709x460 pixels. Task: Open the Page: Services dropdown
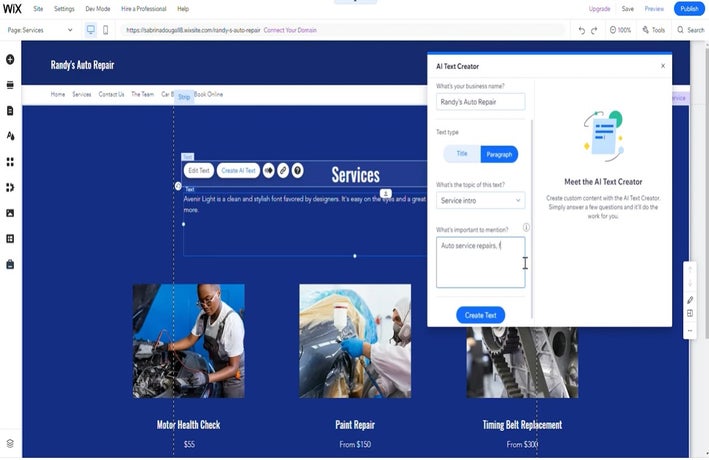40,30
